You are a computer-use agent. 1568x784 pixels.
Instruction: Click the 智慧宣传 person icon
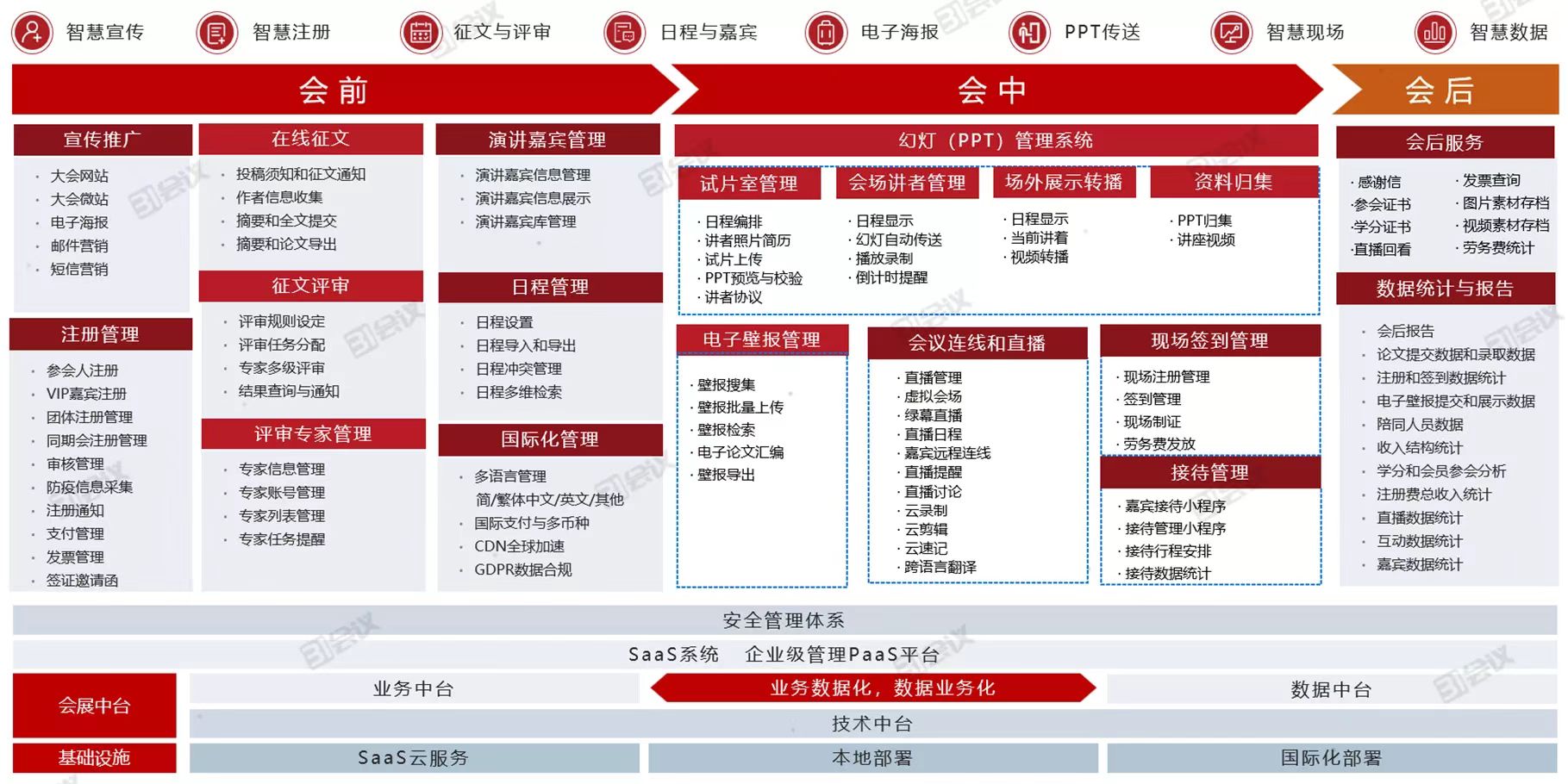click(x=32, y=33)
